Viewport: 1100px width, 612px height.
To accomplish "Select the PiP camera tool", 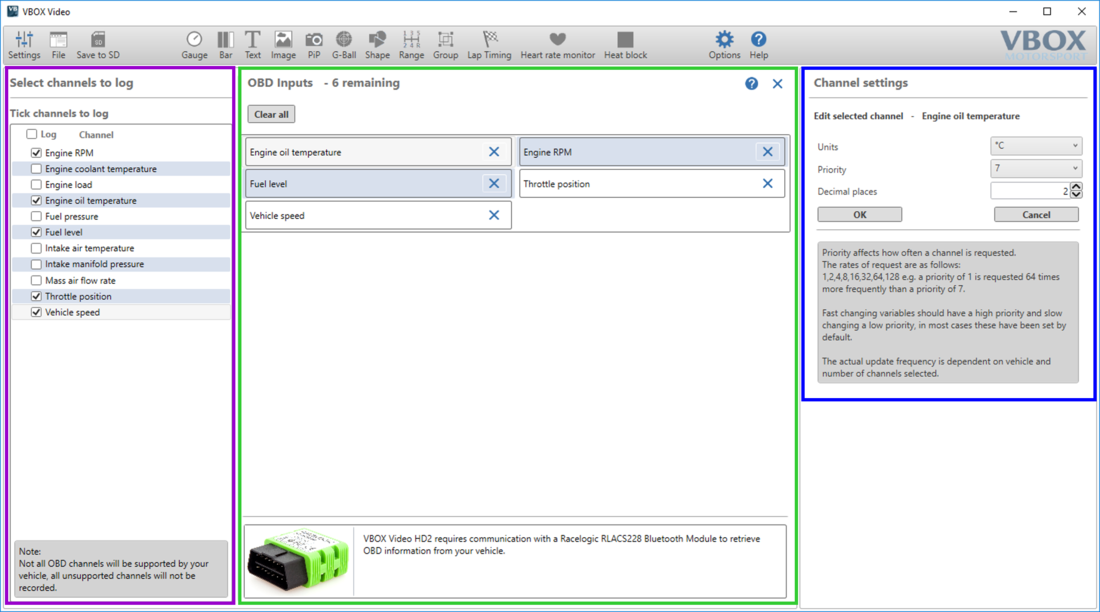I will (x=314, y=45).
